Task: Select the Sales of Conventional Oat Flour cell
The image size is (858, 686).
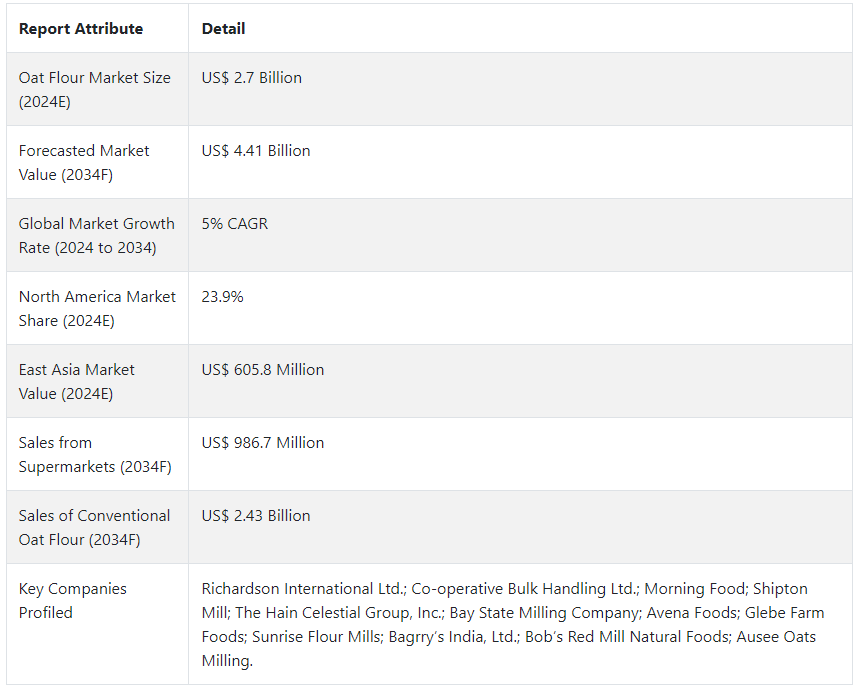Action: [94, 527]
